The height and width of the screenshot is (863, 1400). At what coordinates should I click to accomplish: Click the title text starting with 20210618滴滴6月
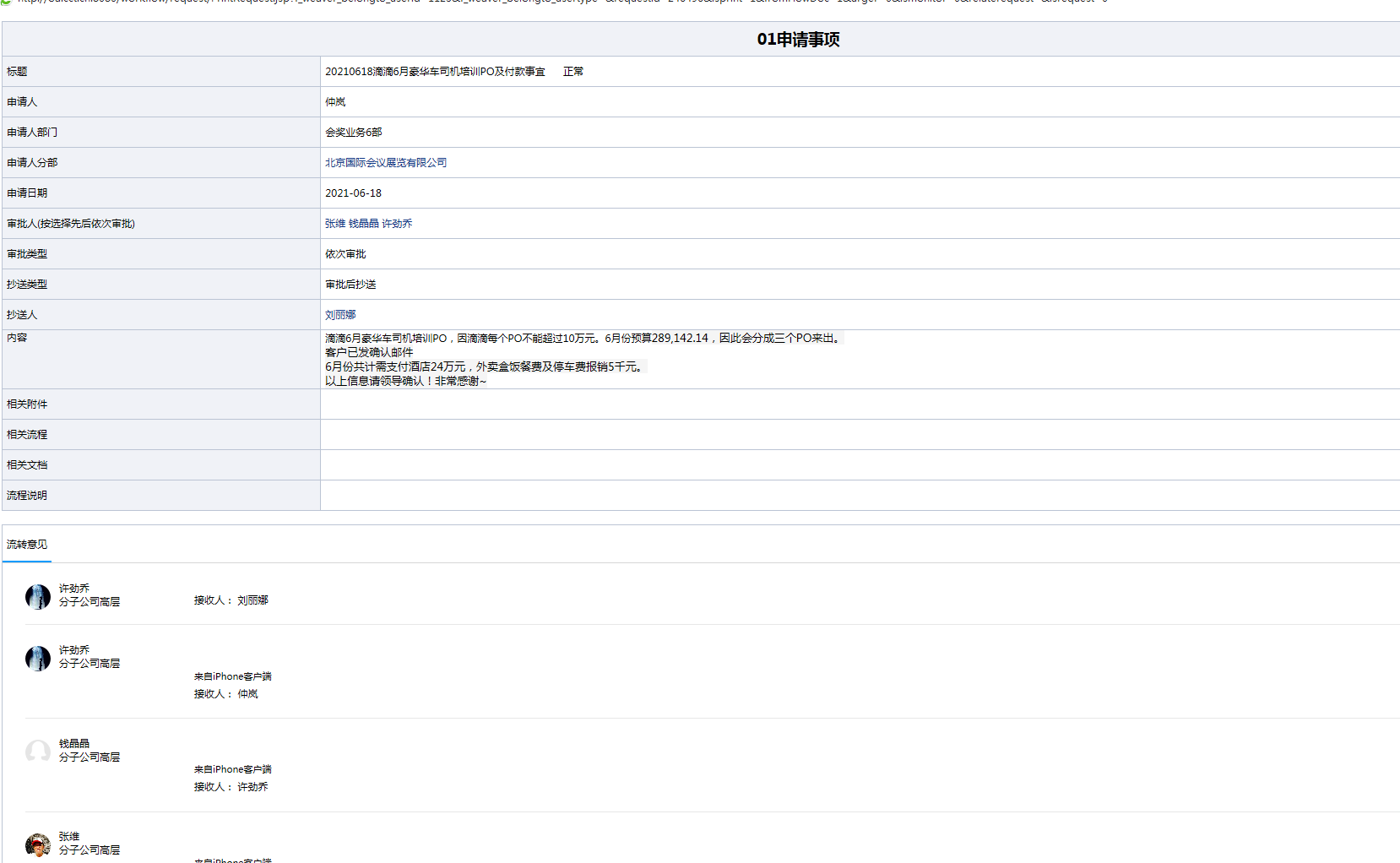click(x=435, y=72)
